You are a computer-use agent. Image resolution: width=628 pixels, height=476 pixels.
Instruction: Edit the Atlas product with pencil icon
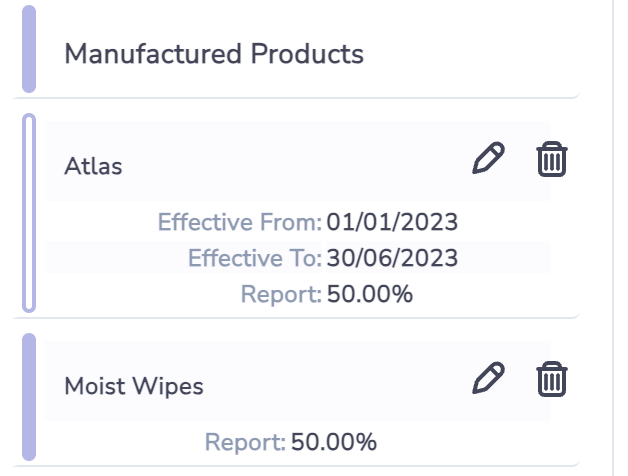(488, 158)
